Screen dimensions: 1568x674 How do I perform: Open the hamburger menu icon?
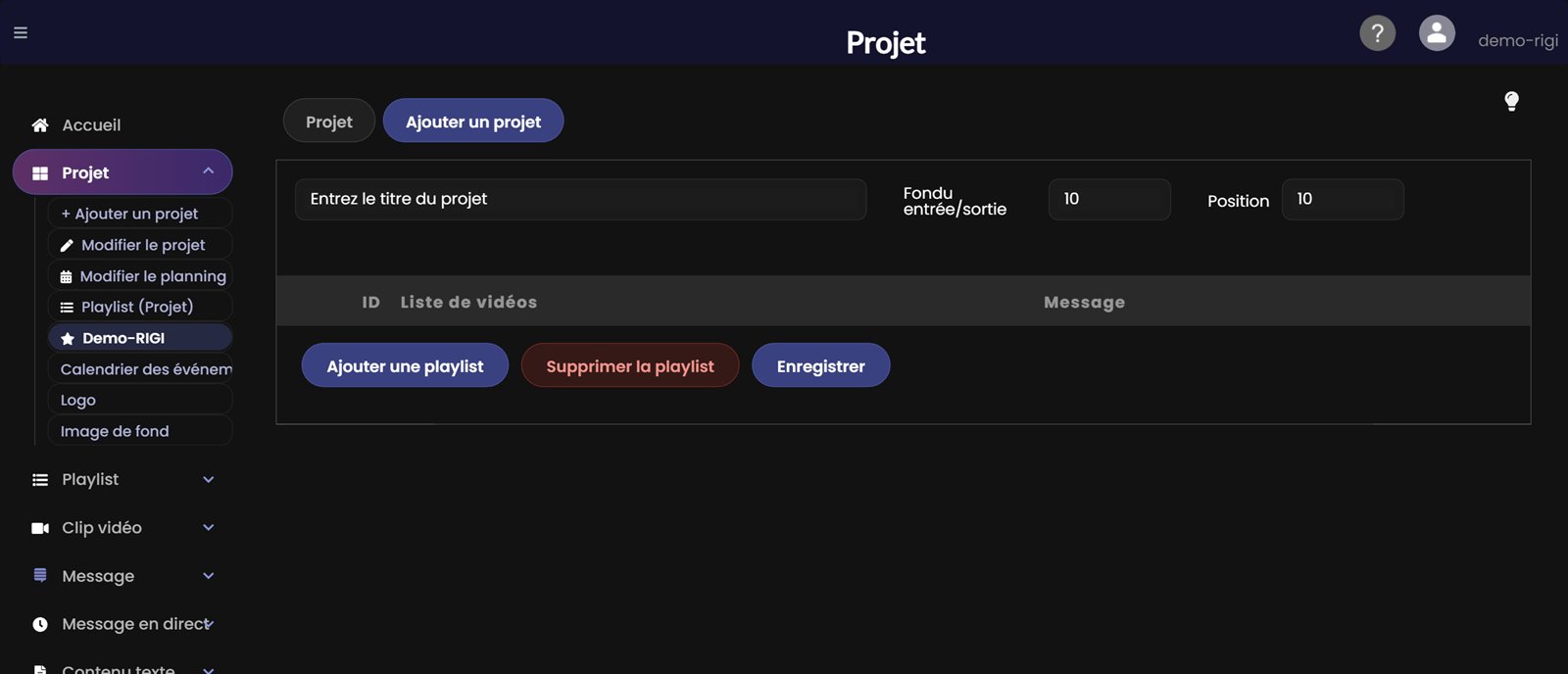[21, 32]
